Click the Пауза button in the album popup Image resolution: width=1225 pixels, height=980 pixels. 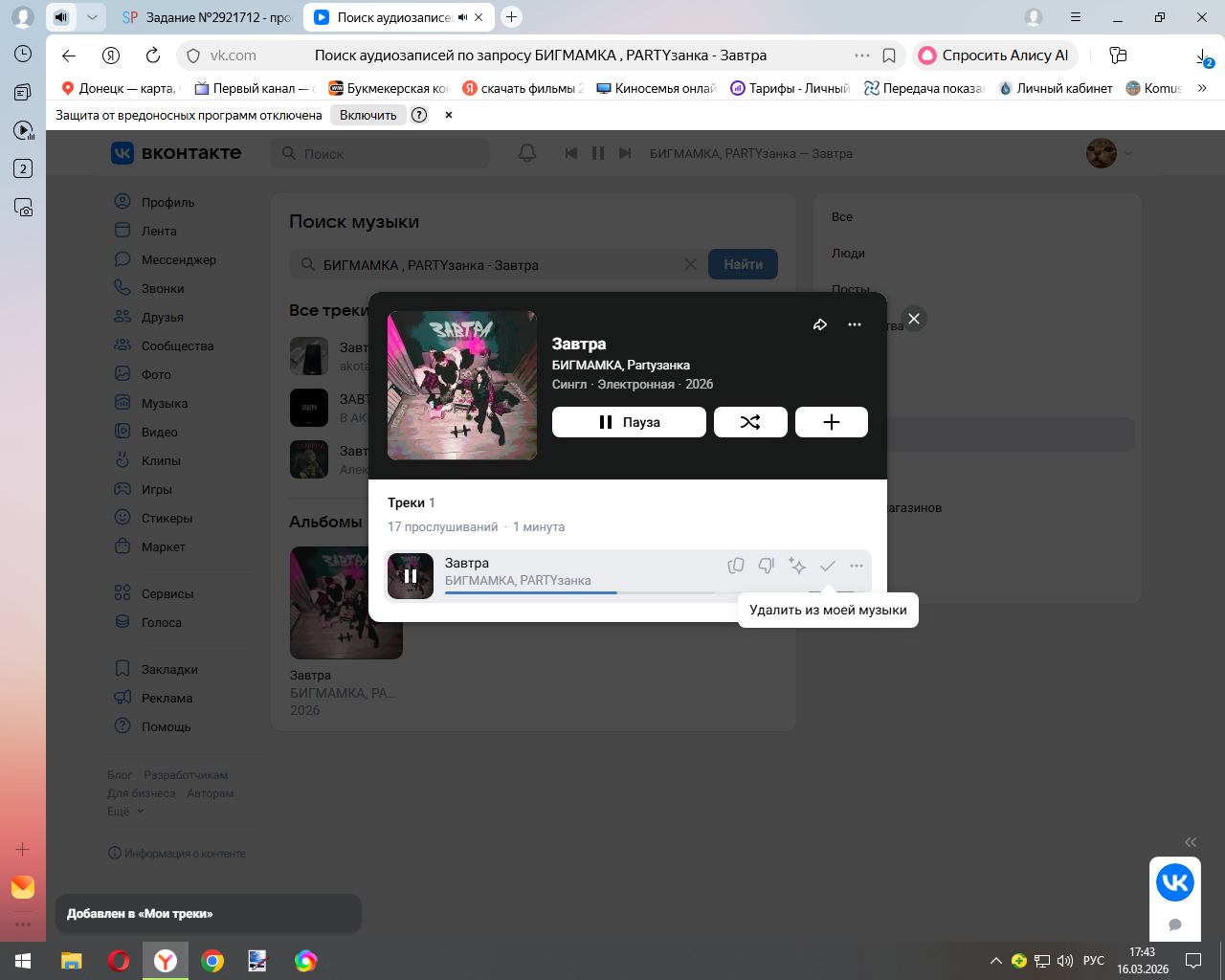click(629, 422)
